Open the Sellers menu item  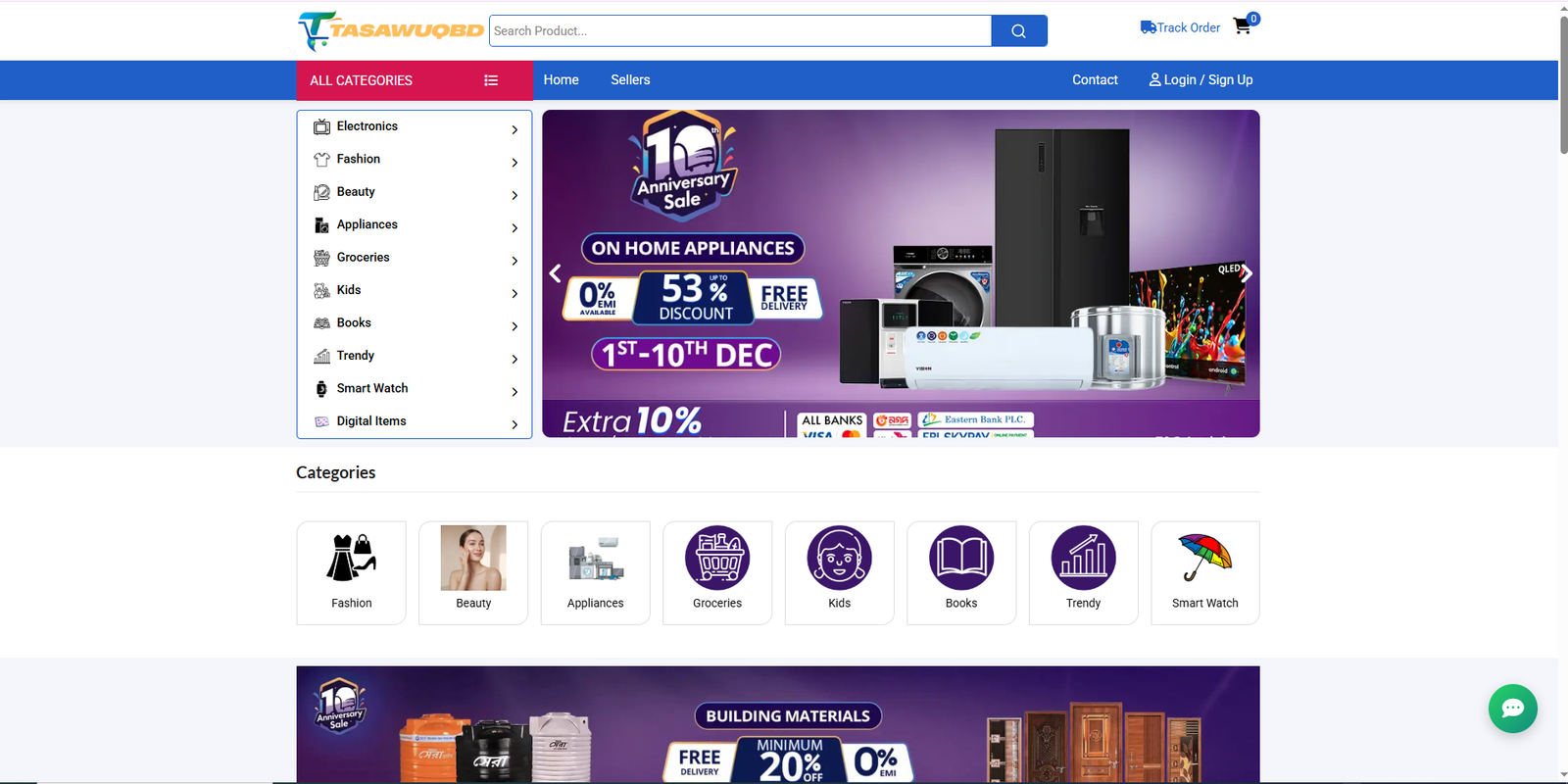630,80
